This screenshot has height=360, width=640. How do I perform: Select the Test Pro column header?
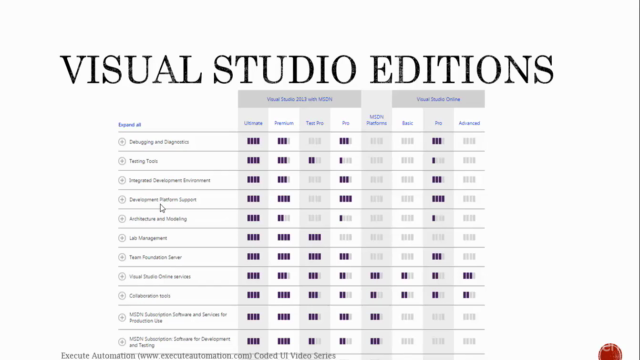(315, 123)
